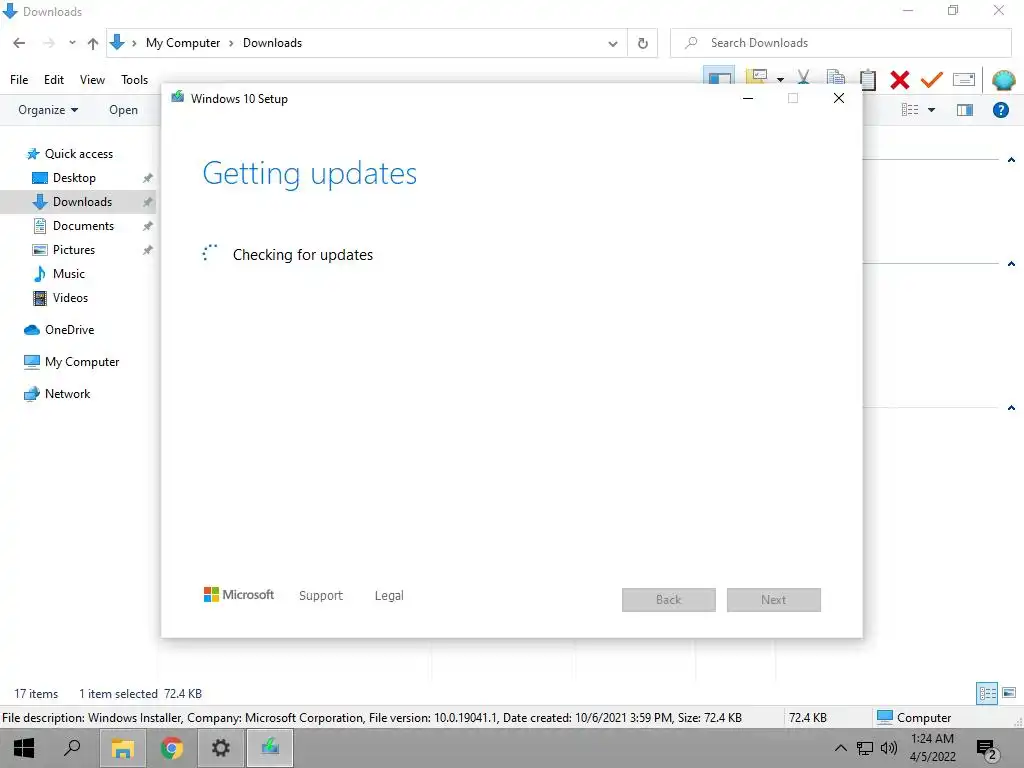1024x768 pixels.
Task: Click the clipboard paste icon in toolbar
Action: coord(867,80)
